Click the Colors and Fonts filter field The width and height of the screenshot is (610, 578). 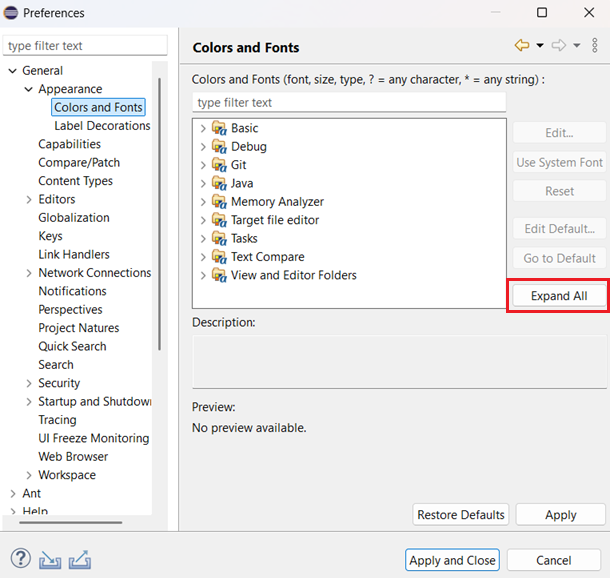click(349, 102)
